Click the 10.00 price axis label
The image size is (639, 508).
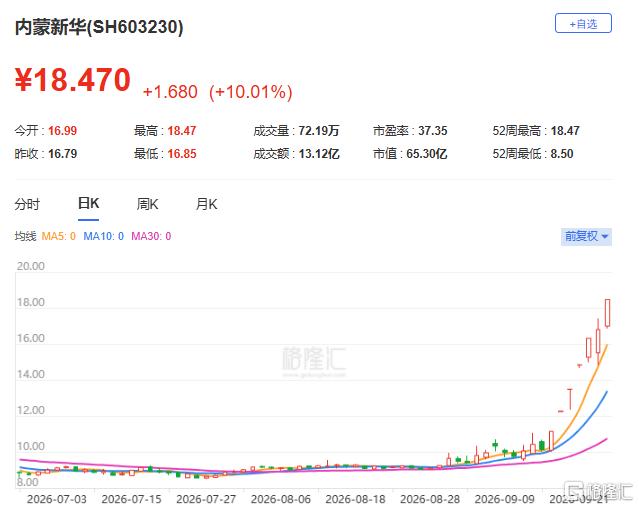click(31, 446)
